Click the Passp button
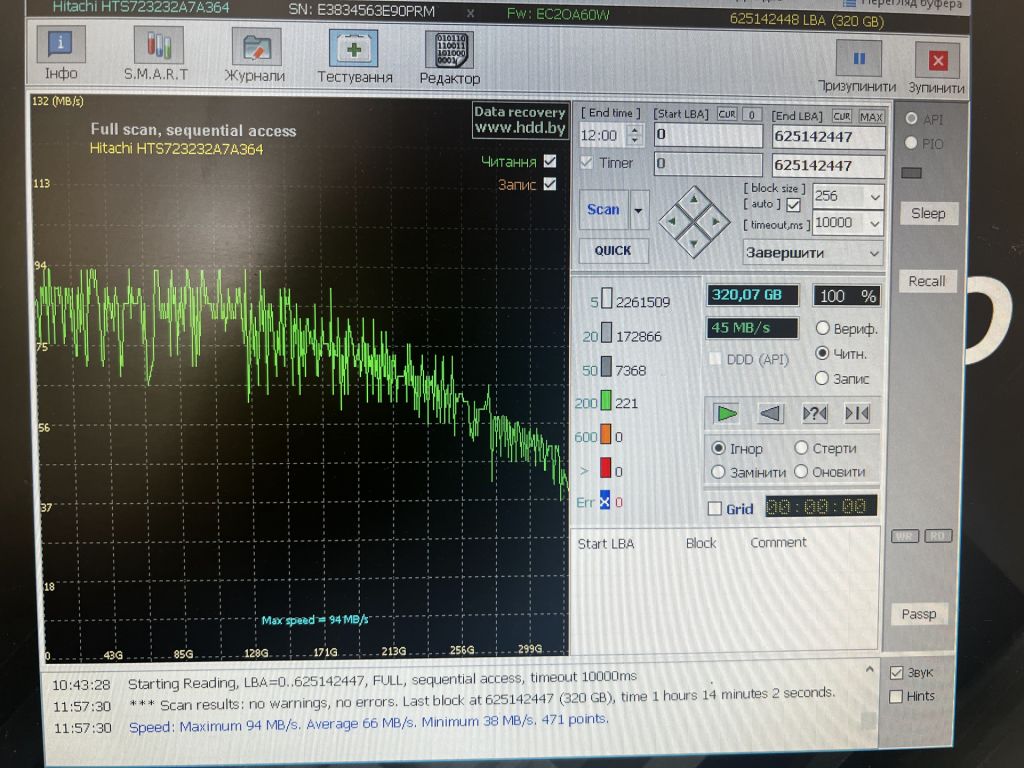The width and height of the screenshot is (1024, 768). (x=919, y=614)
